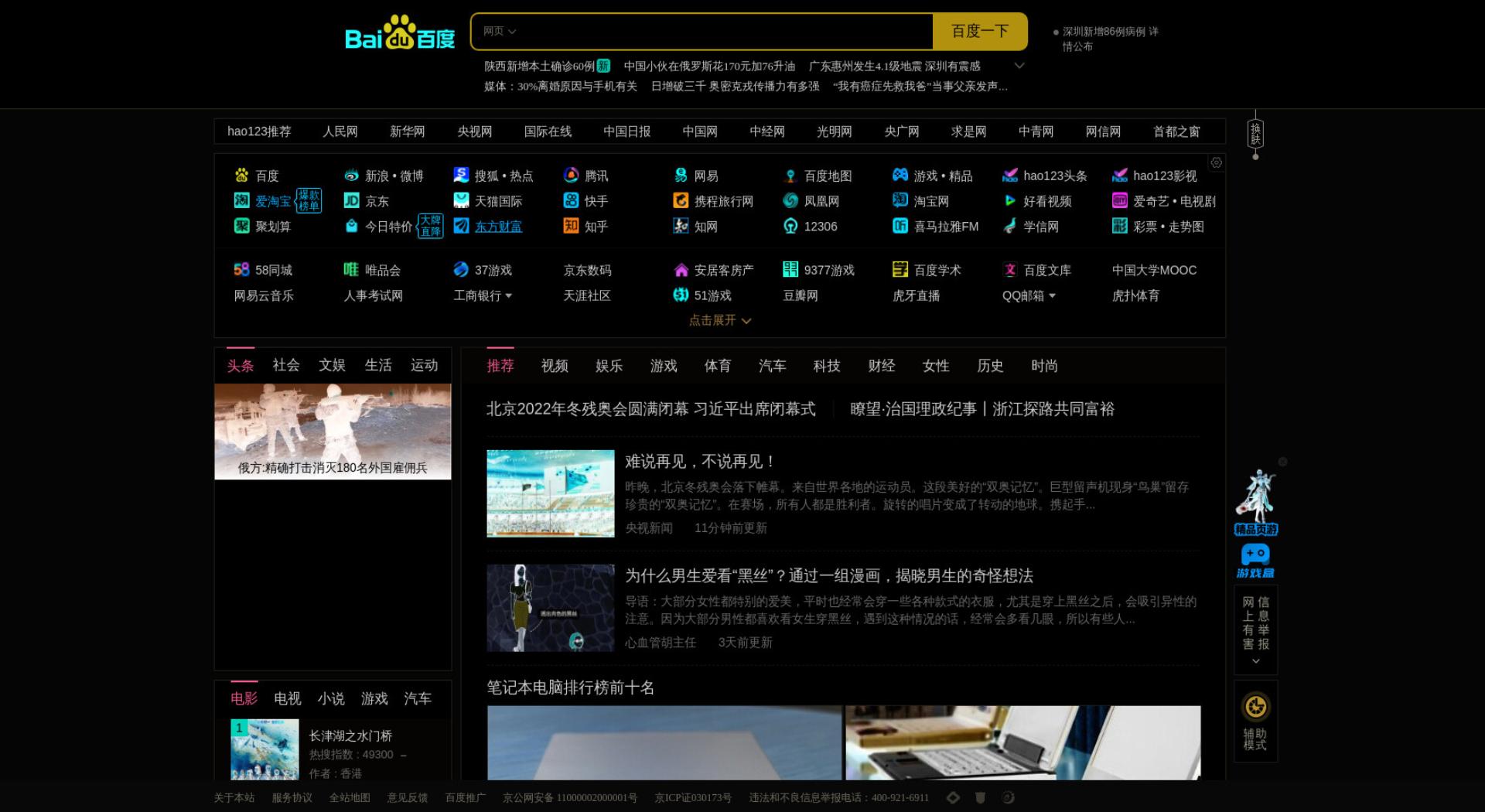This screenshot has height=812, width=1485.
Task: Click the 百度学术 icon
Action: 900,269
